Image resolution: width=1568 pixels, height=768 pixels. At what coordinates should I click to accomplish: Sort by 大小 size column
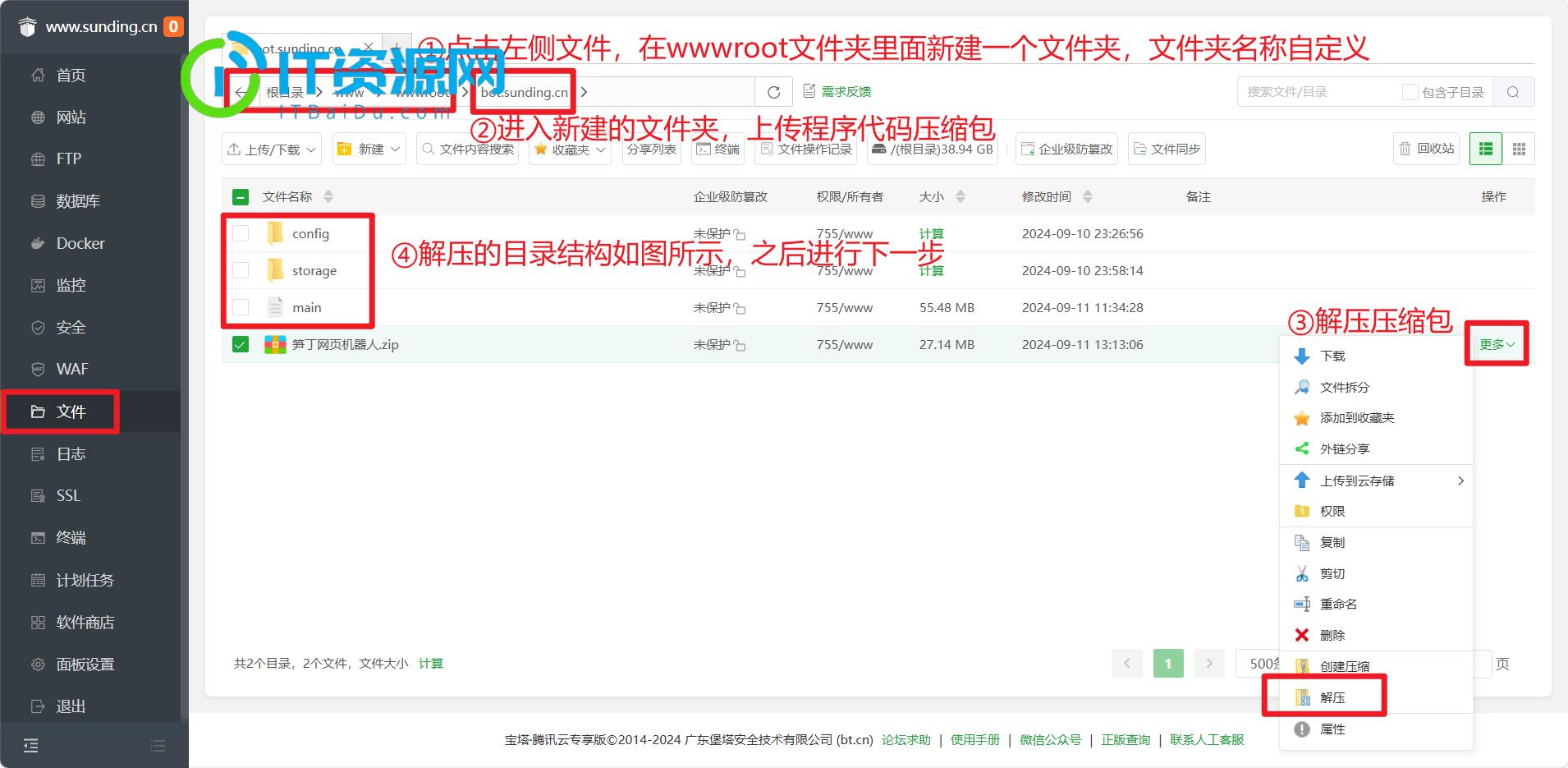[961, 197]
